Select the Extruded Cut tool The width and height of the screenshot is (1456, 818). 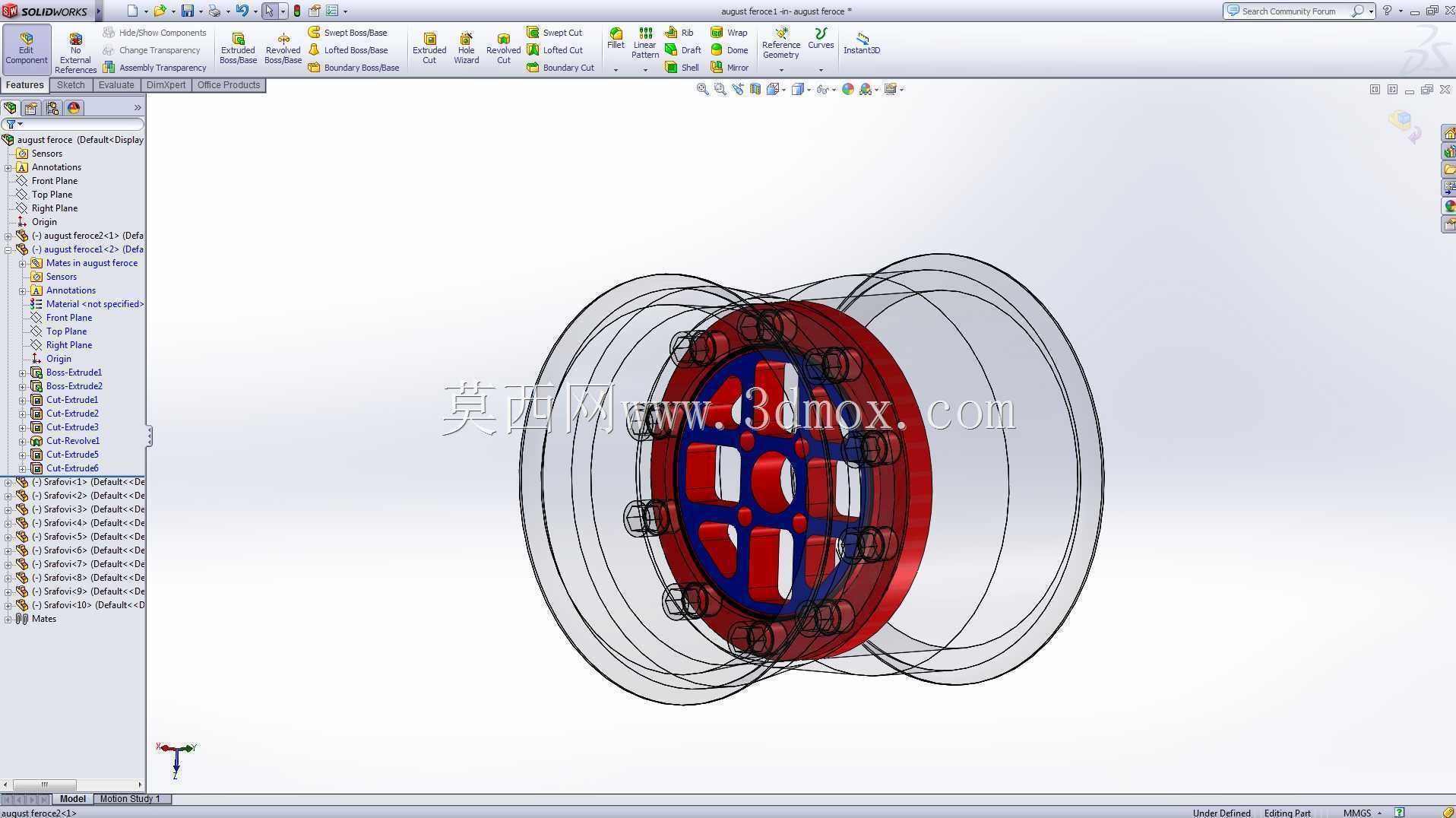click(429, 49)
